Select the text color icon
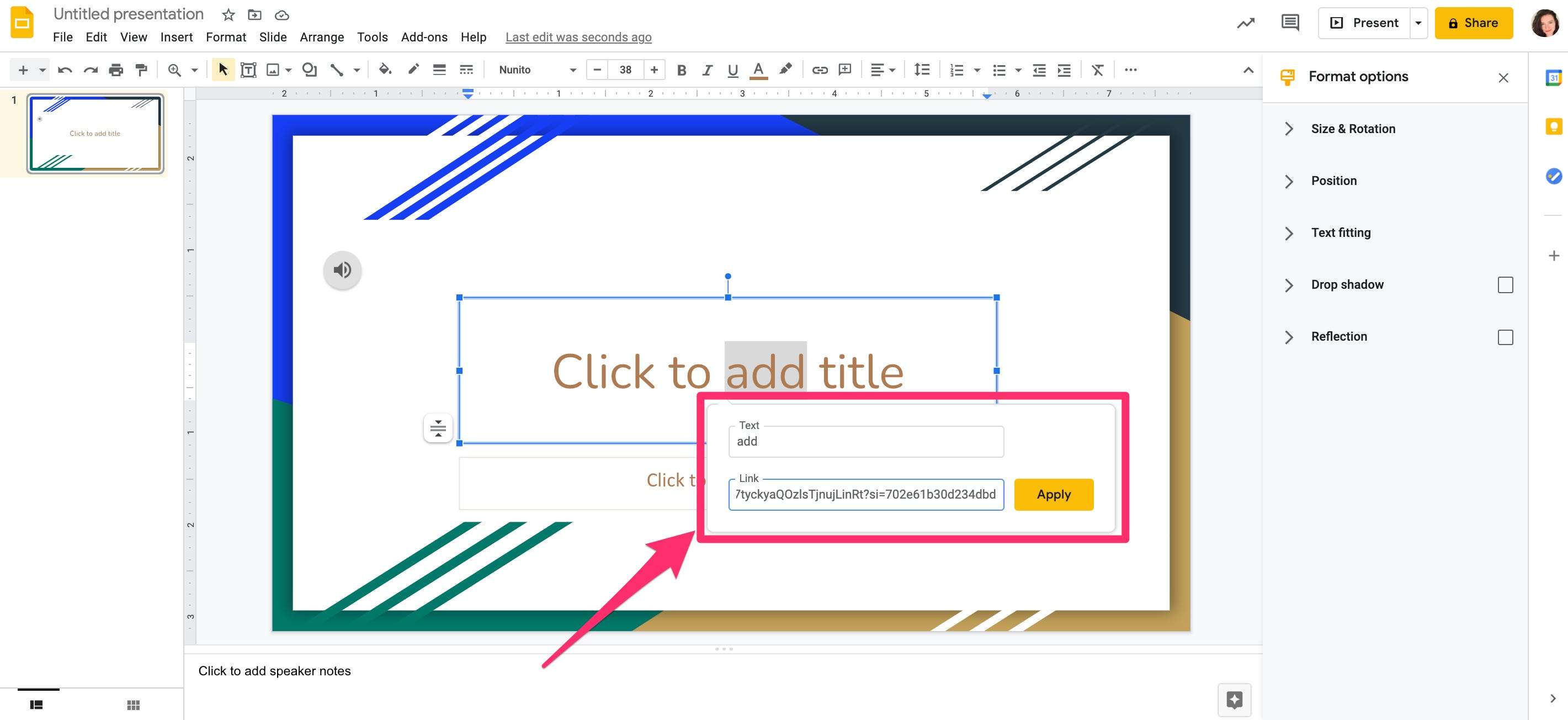The width and height of the screenshot is (1568, 720). [x=756, y=70]
